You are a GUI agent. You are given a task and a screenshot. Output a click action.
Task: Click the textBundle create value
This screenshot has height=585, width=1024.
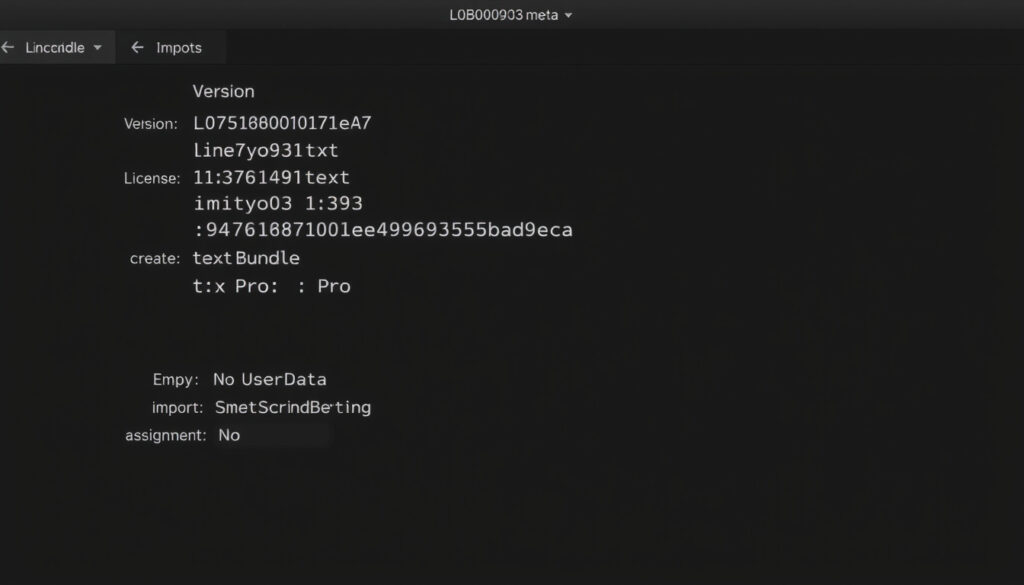pyautogui.click(x=246, y=258)
